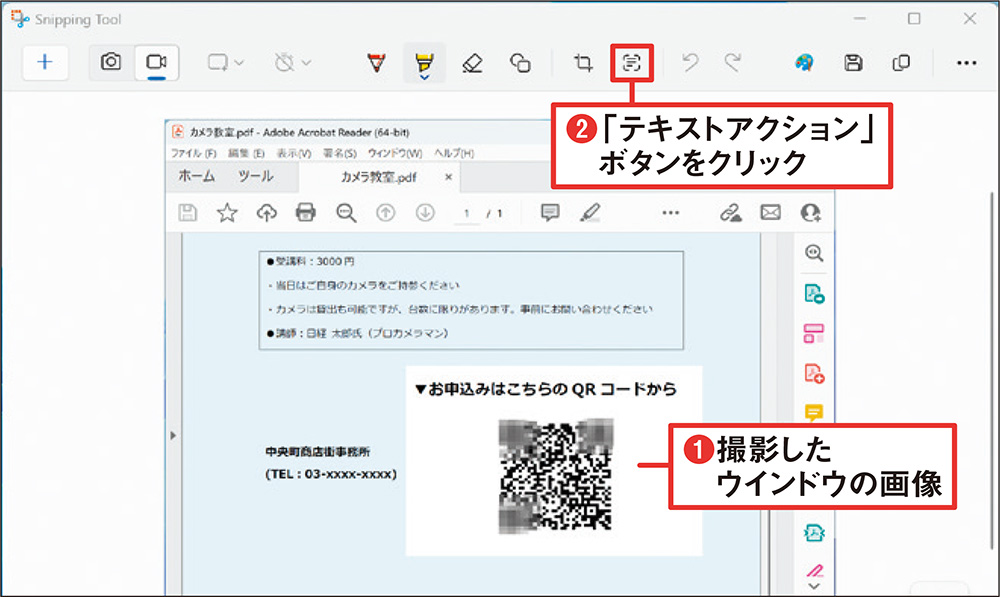Click the Save icon in Snipping Tool toolbar

pos(853,62)
